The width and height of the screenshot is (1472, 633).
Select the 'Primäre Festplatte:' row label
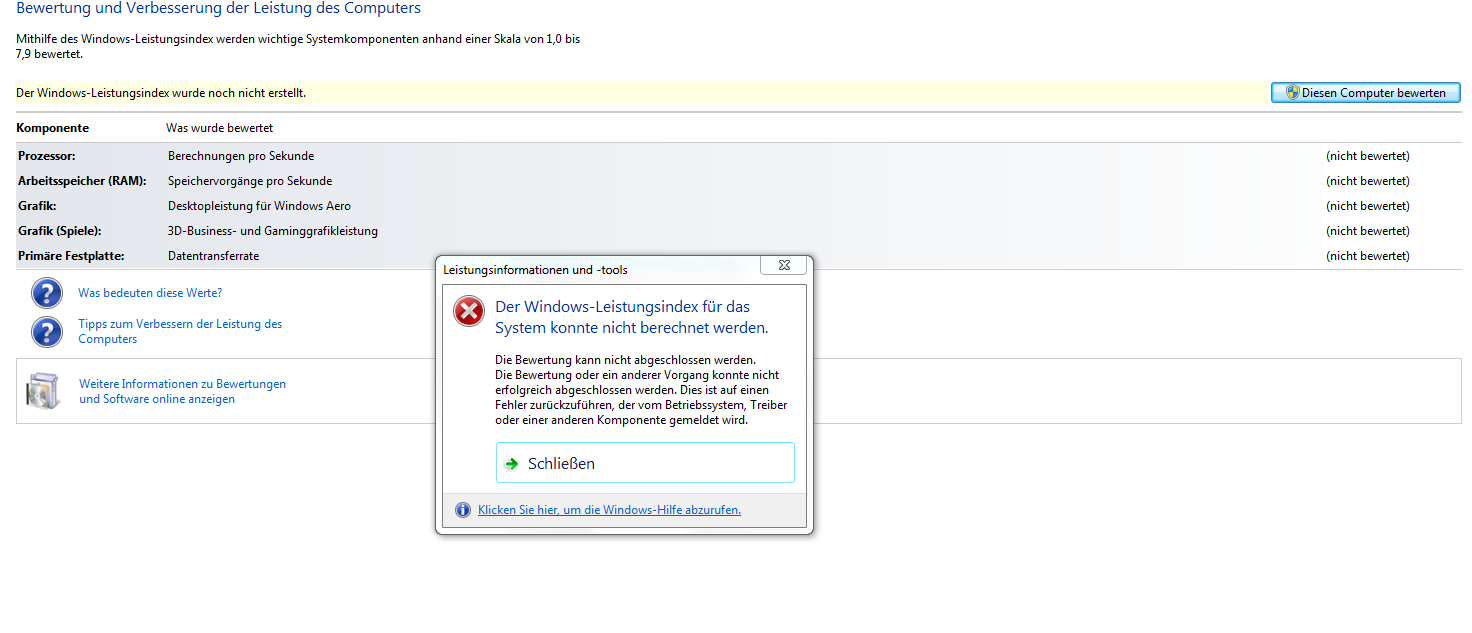coord(71,256)
